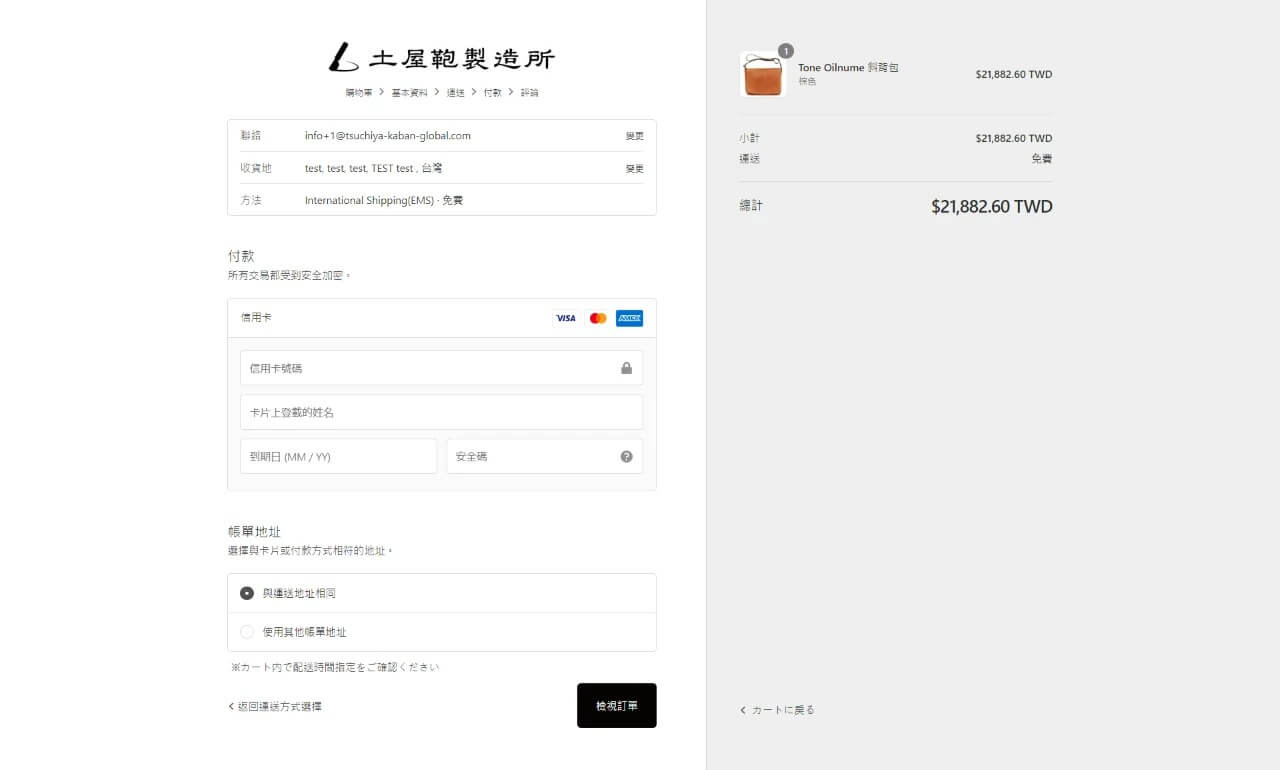Focus the 卡片上登載的姓名 name field
Image resolution: width=1280 pixels, height=770 pixels.
click(x=441, y=412)
